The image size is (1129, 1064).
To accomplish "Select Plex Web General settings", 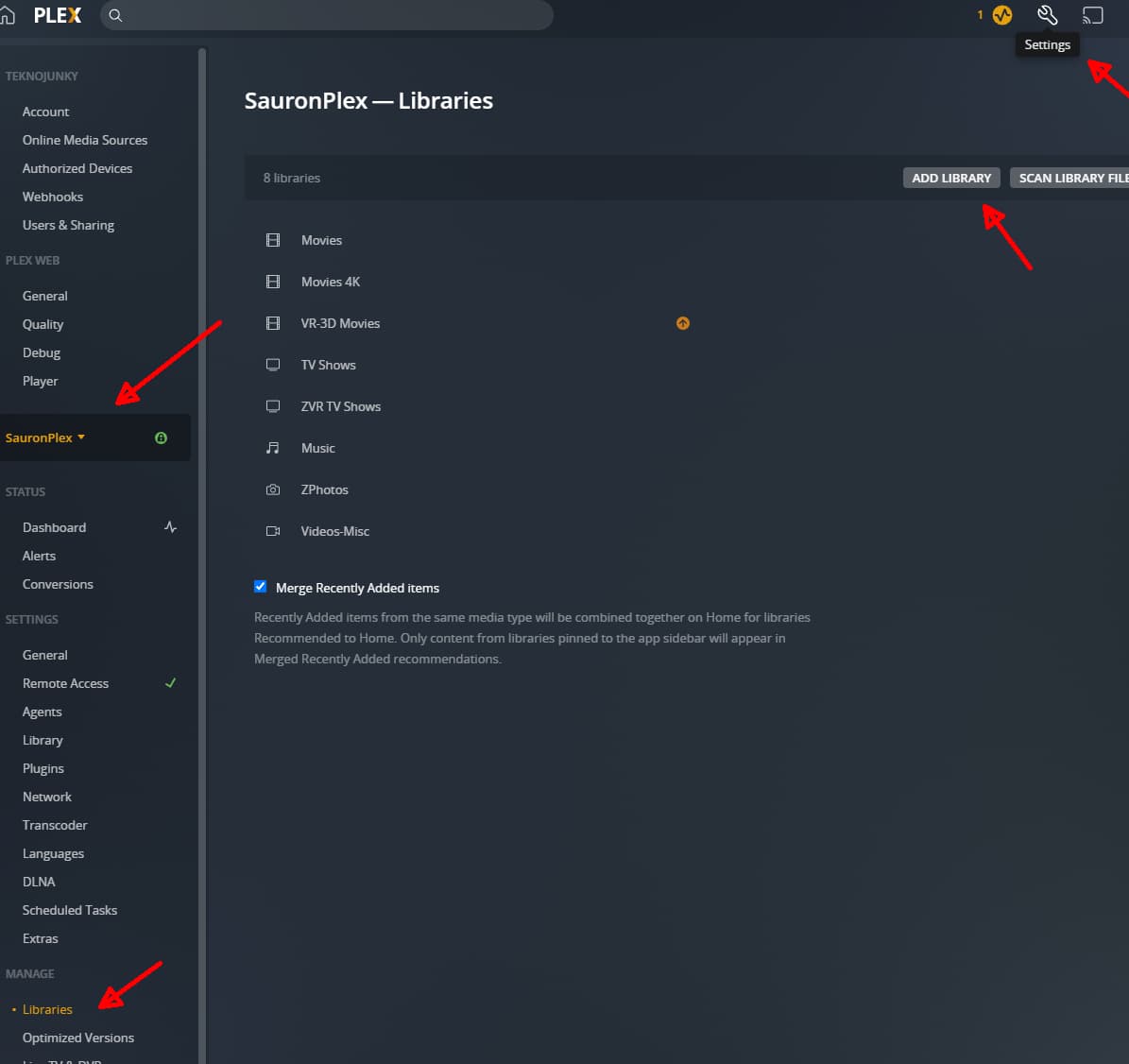I will [44, 296].
